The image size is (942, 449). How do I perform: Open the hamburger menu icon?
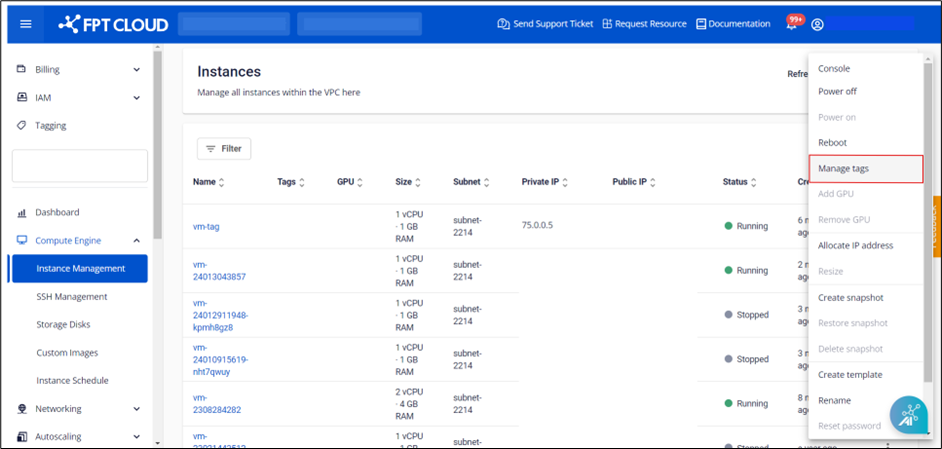point(26,24)
